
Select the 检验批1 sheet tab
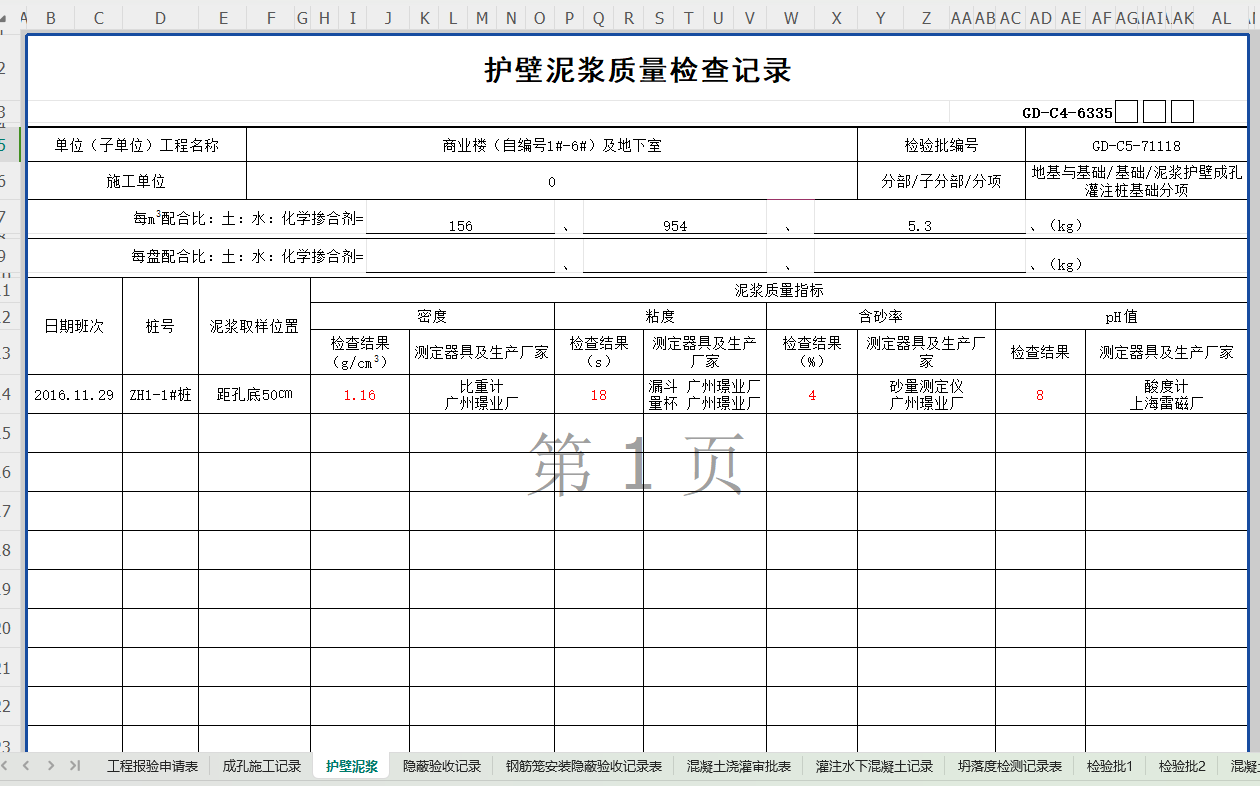(1110, 766)
